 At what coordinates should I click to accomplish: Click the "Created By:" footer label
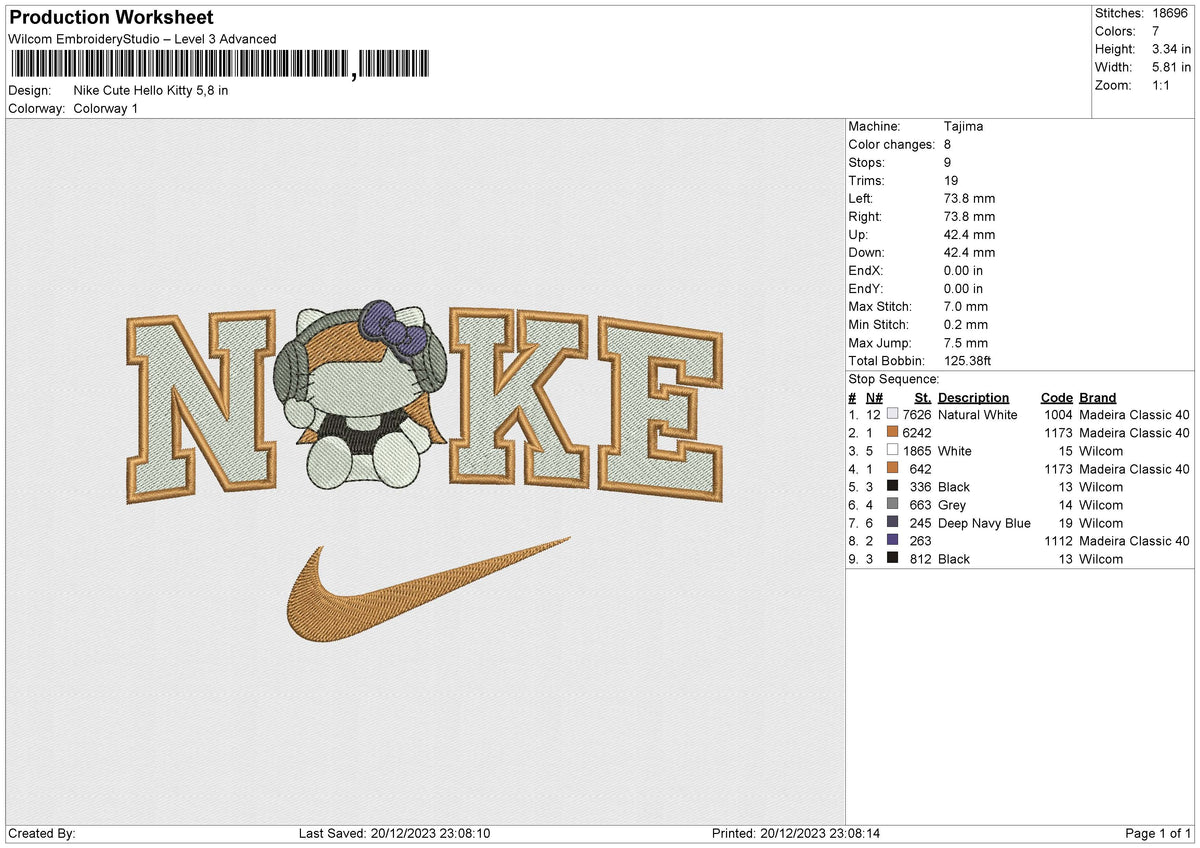pyautogui.click(x=41, y=834)
